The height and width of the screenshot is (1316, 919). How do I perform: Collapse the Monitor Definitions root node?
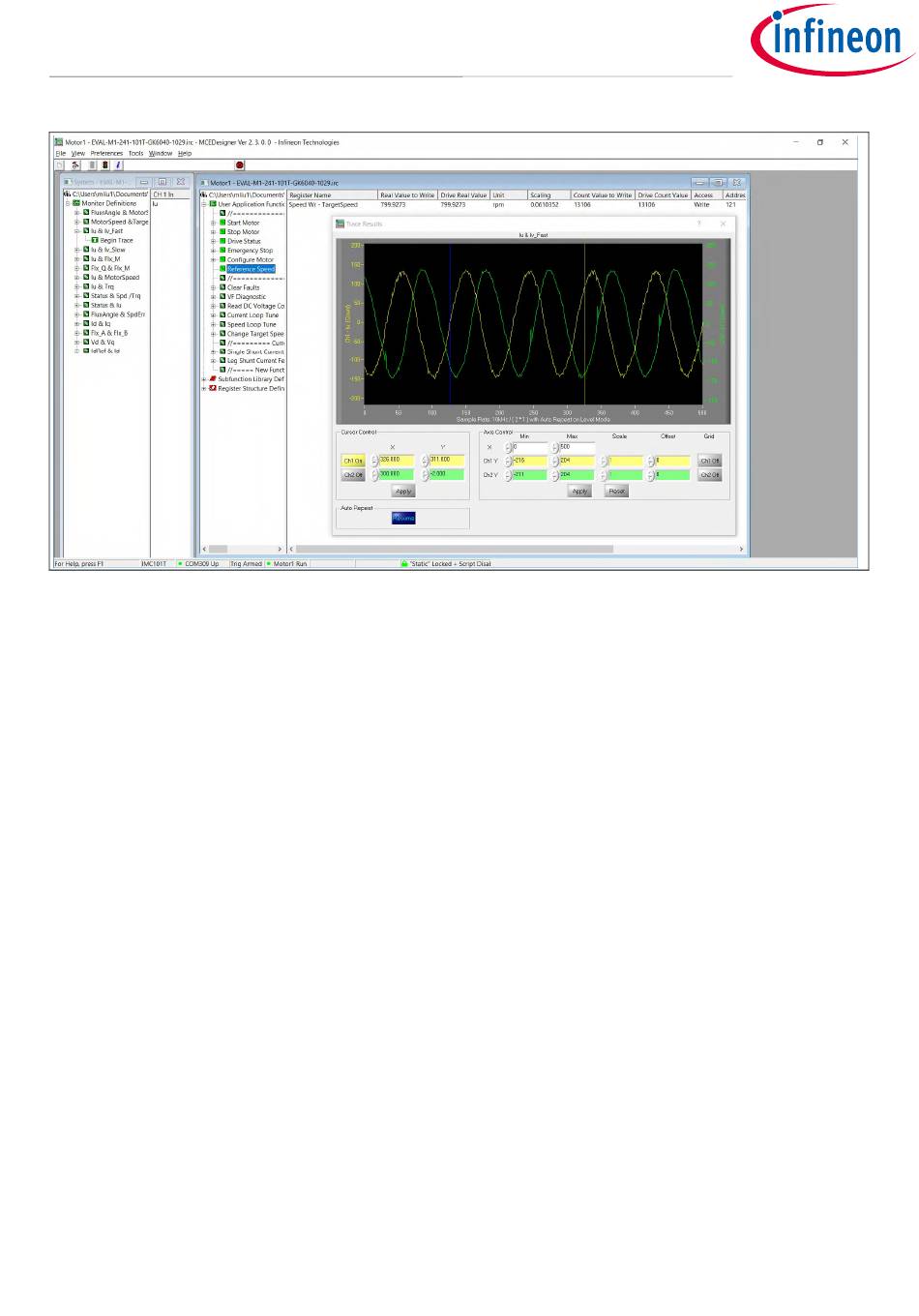68,203
